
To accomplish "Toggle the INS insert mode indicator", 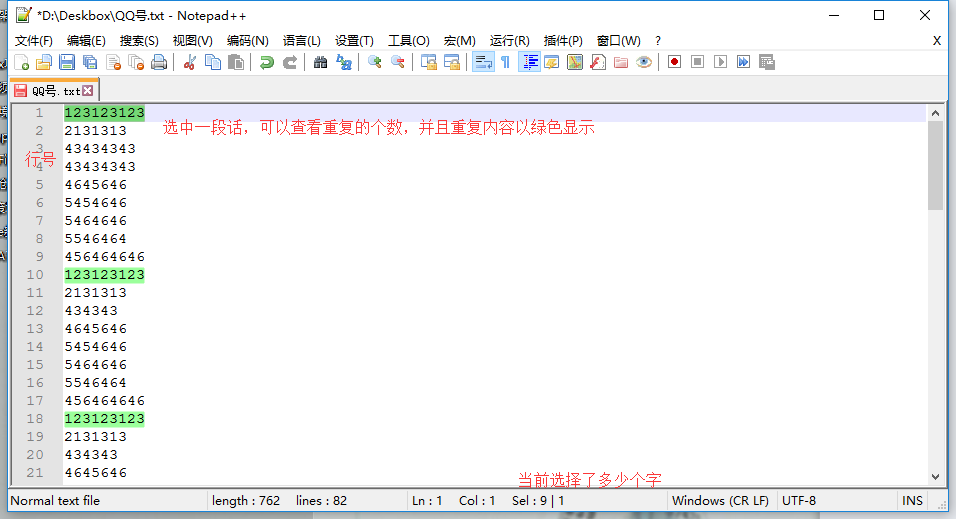I will [912, 501].
